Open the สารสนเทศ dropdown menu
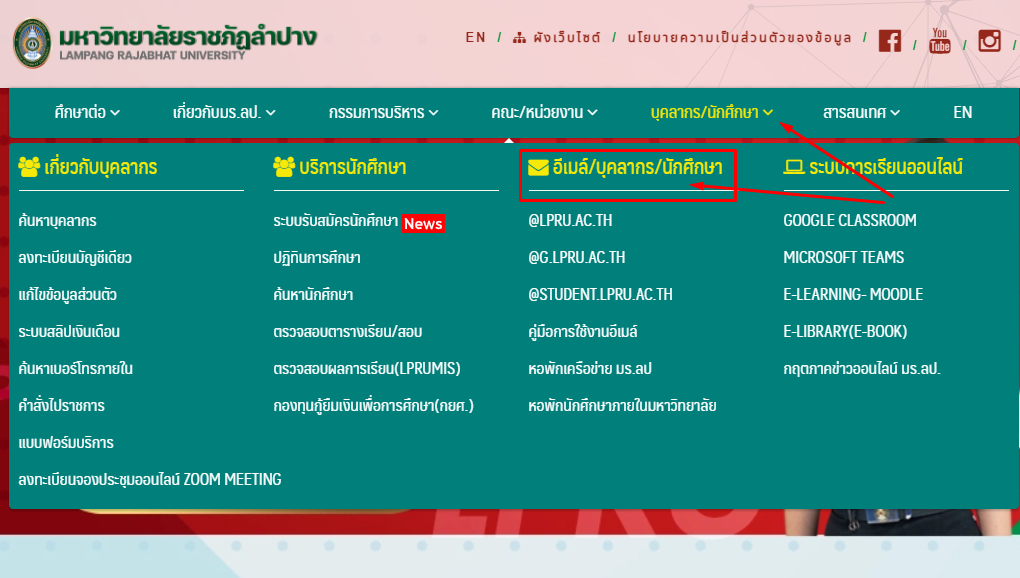Viewport: 1020px width, 578px height. [861, 112]
